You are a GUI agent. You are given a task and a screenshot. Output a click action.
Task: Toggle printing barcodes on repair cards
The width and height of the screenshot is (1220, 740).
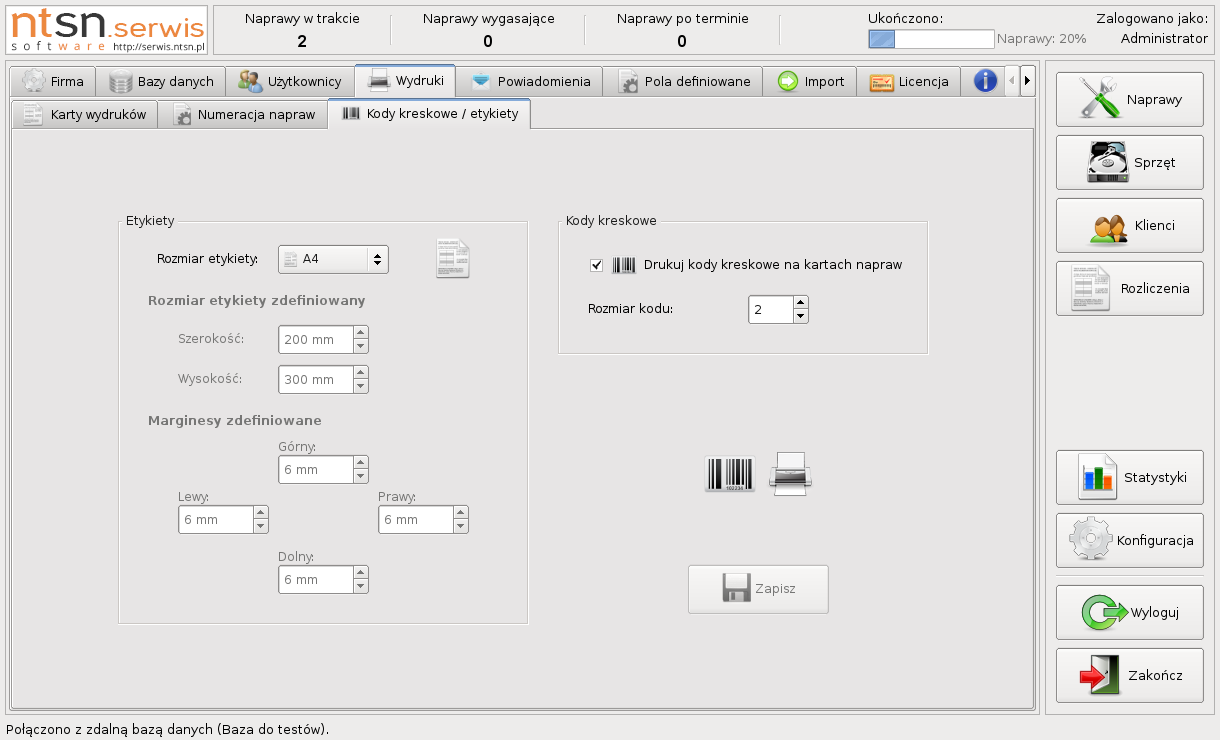tap(597, 265)
